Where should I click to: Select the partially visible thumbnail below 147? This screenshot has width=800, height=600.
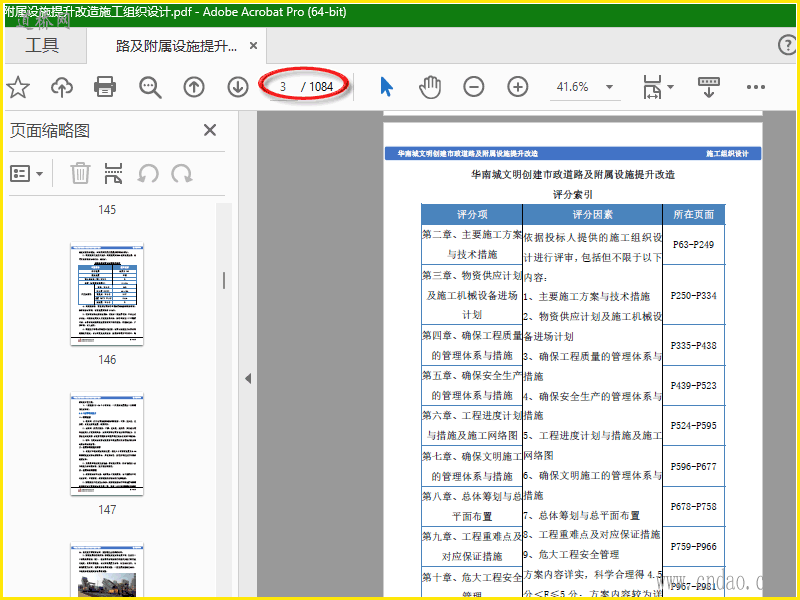107,570
